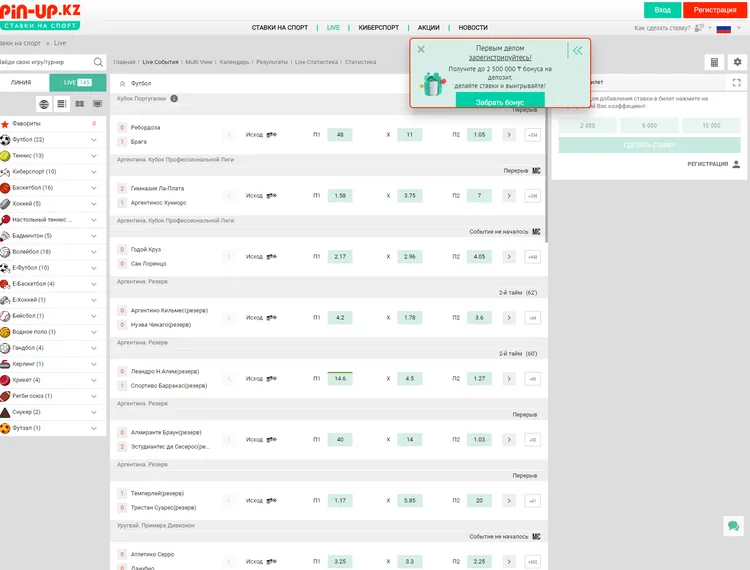The height and width of the screenshot is (570, 750).
Task: Select the two-column layout icon
Action: 79,104
